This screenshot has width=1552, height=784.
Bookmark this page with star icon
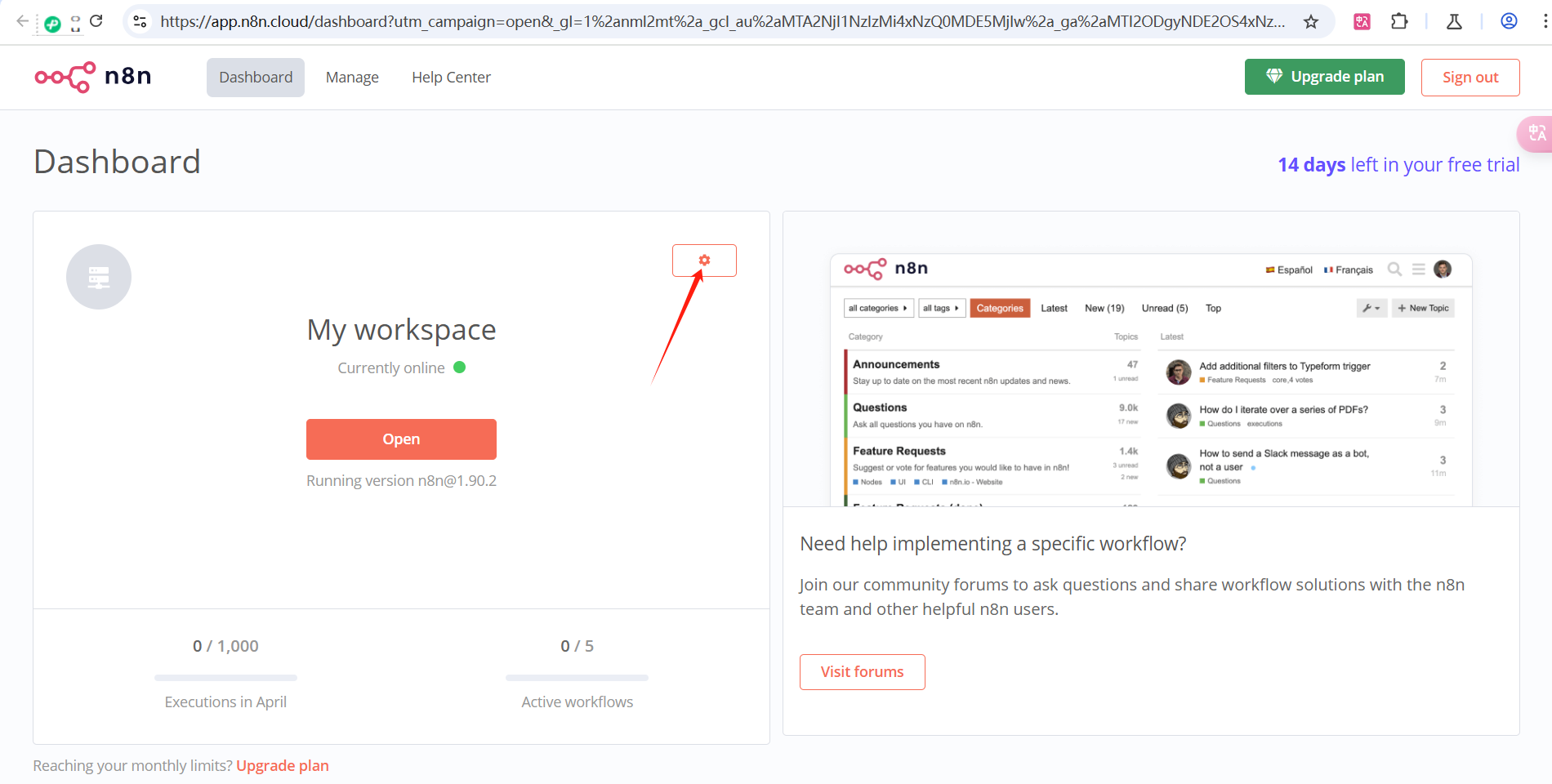tap(1311, 21)
